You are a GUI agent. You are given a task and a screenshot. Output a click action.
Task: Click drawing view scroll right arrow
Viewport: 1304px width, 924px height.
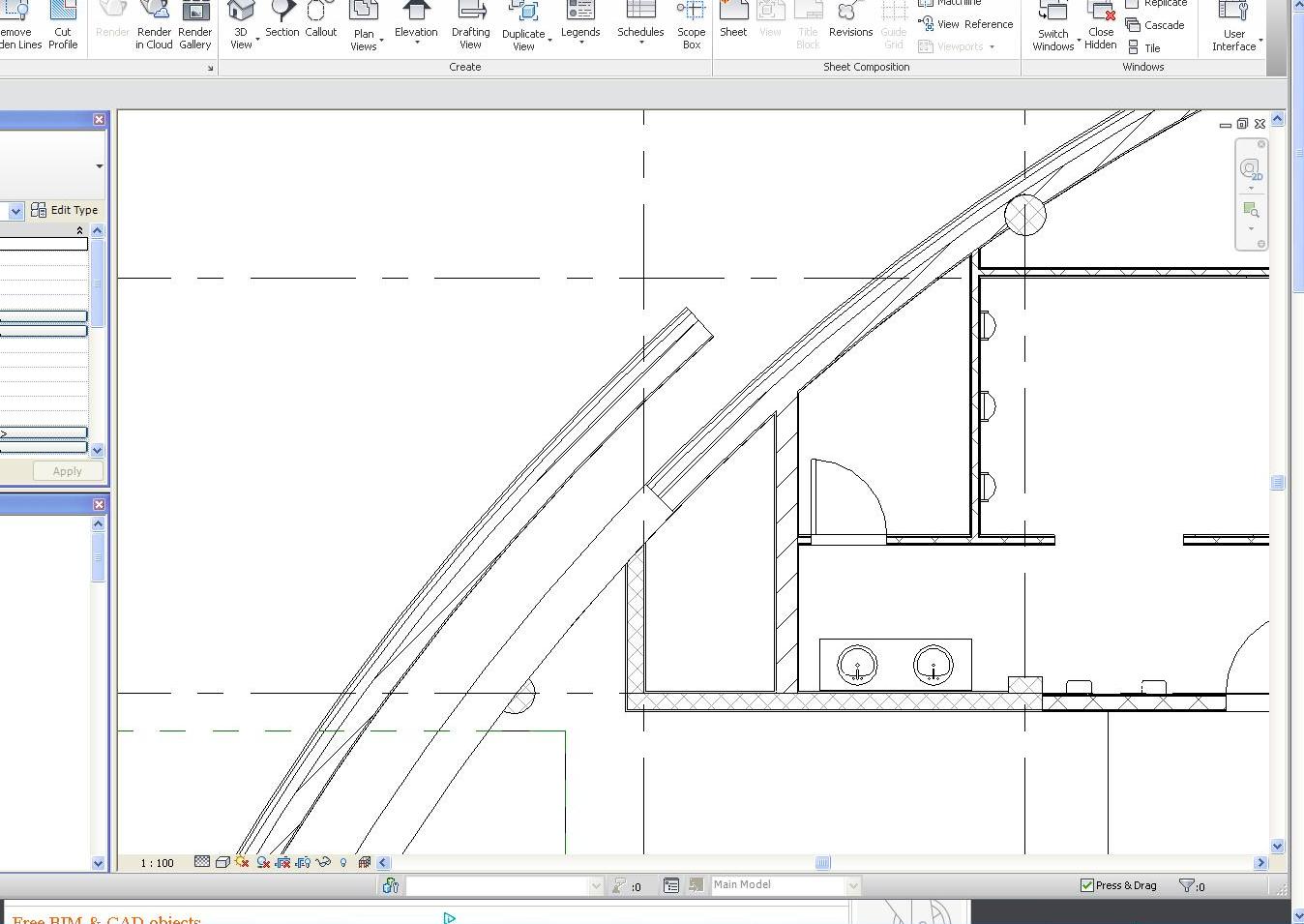pos(1260,863)
